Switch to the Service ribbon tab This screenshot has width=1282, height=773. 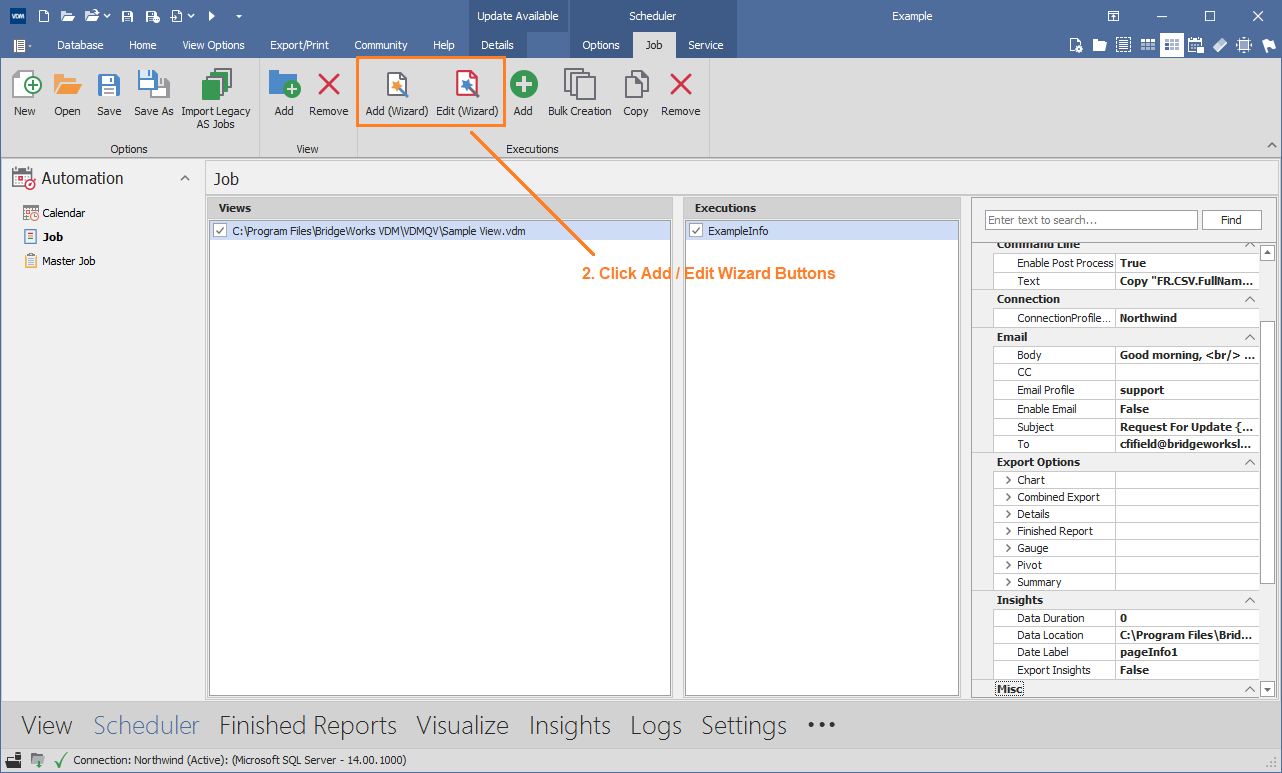coord(706,45)
